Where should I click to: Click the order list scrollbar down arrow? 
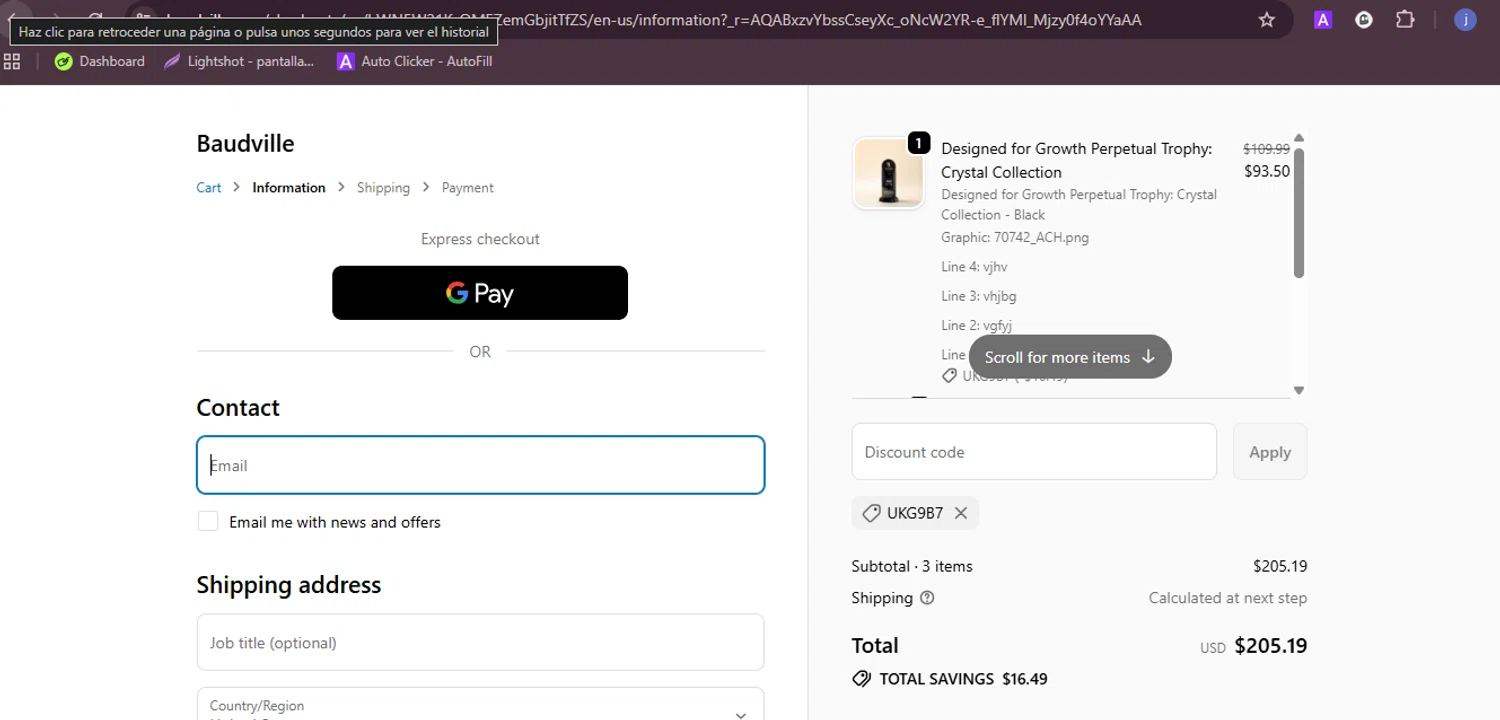click(x=1299, y=390)
